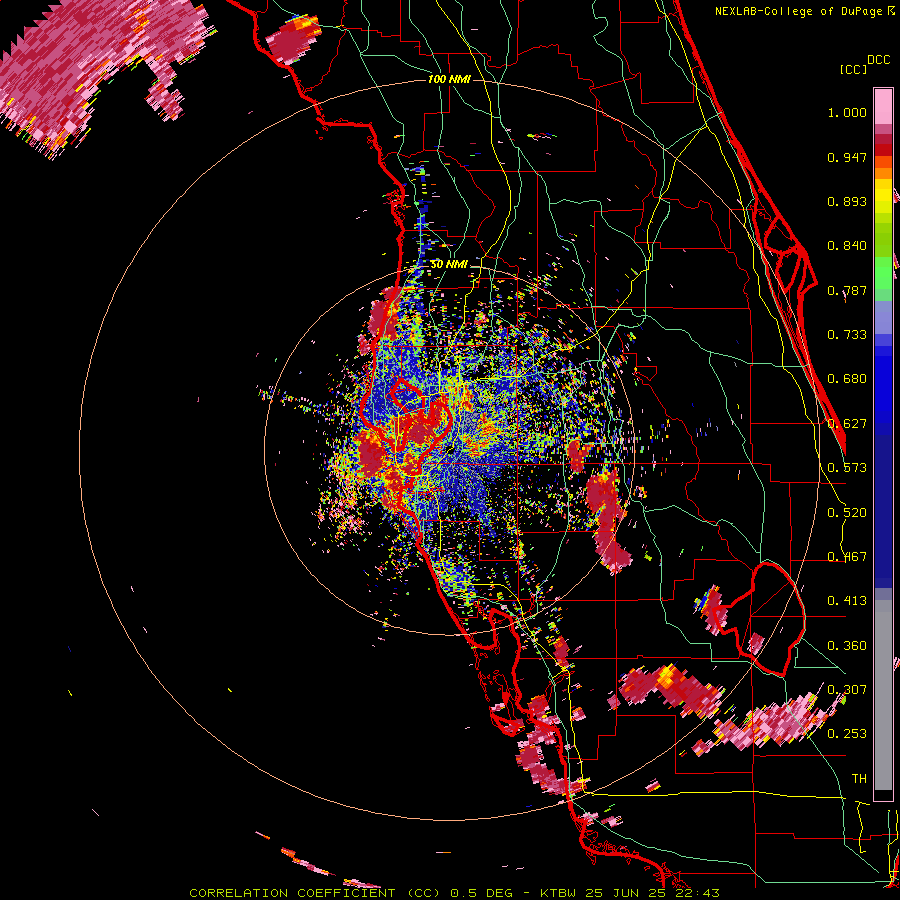Click the 0.573 color scale value

[847, 468]
